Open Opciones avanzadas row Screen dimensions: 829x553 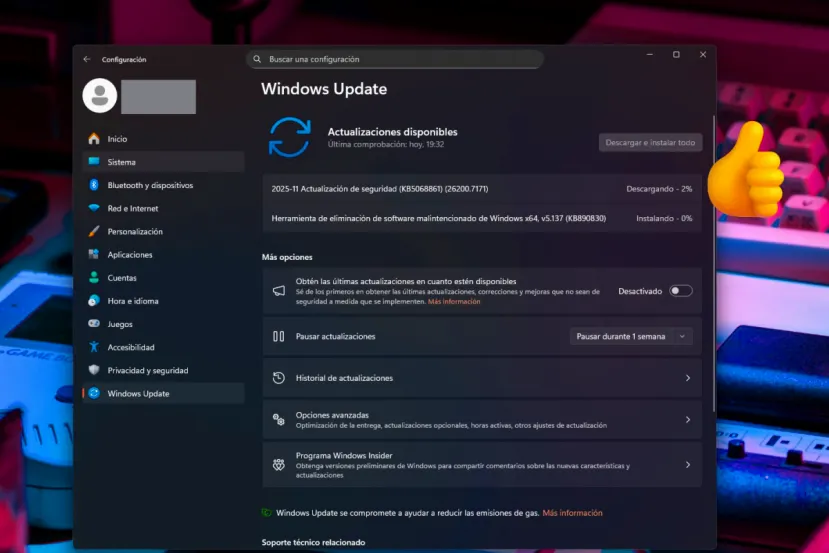(482, 420)
